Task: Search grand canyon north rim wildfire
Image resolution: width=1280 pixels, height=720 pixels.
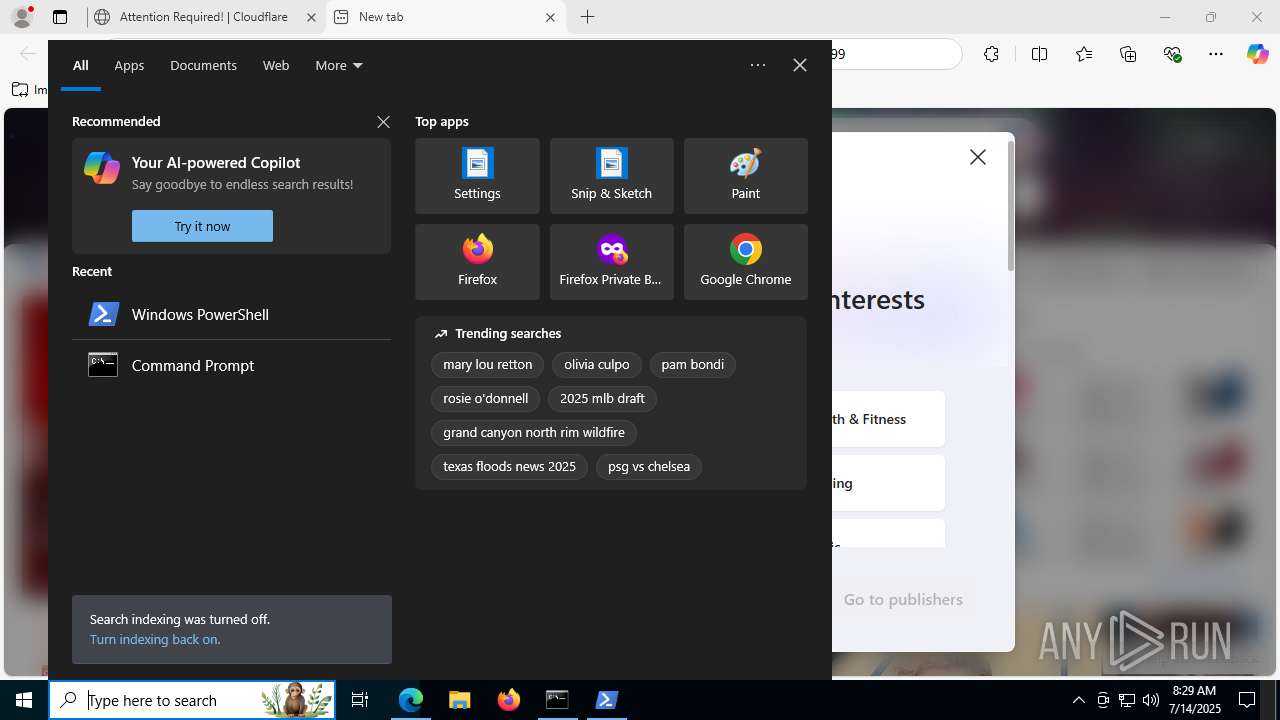Action: [x=534, y=432]
